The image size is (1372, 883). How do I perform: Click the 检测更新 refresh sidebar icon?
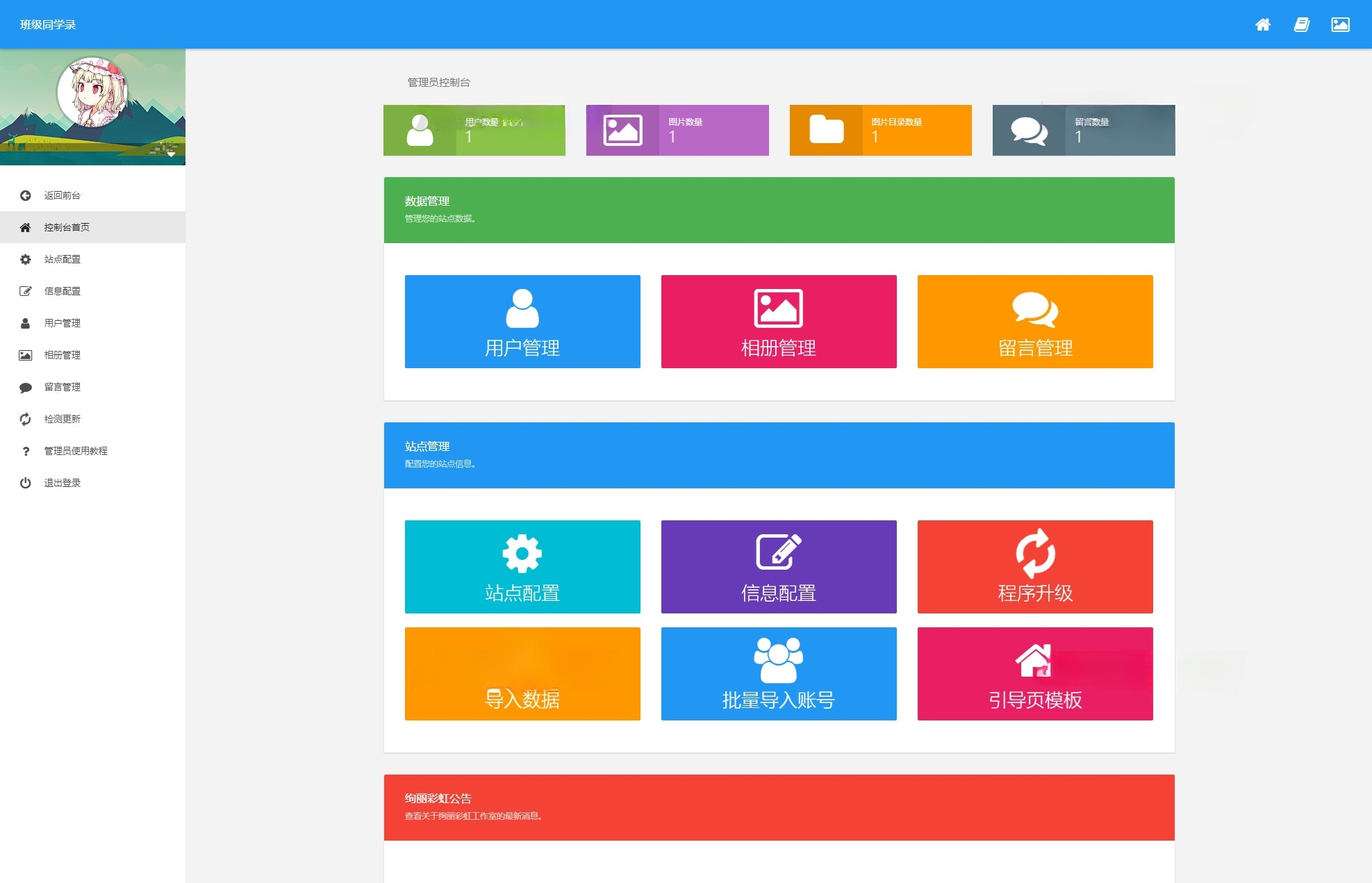point(26,419)
